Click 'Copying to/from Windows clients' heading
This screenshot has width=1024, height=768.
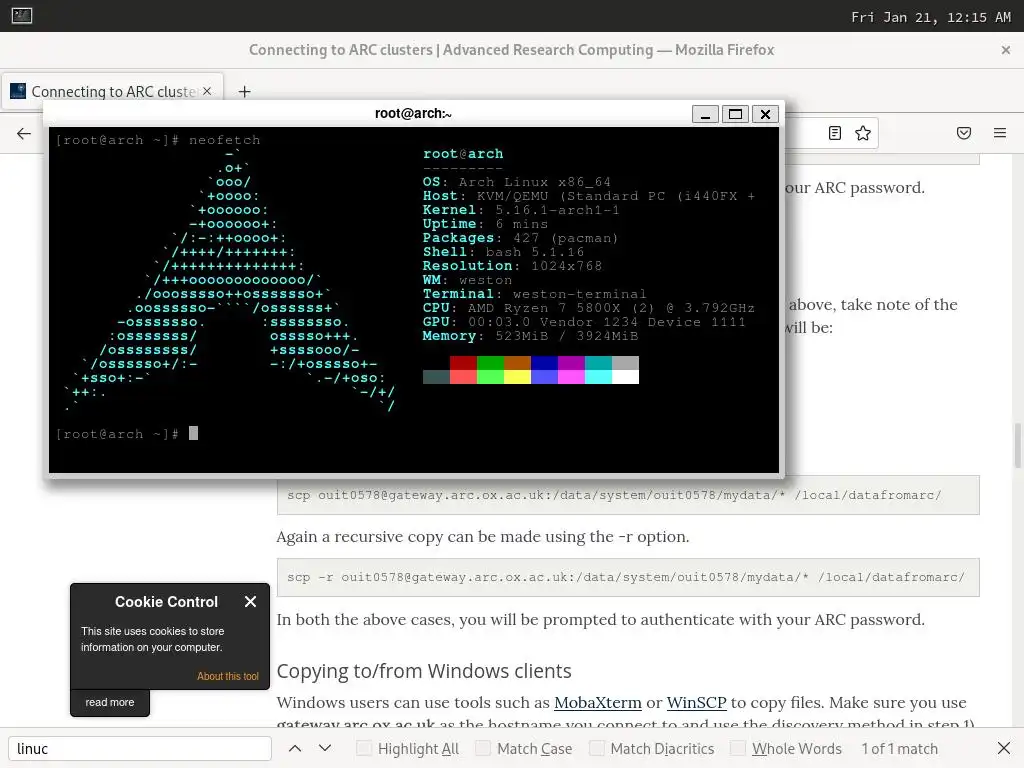click(x=424, y=671)
